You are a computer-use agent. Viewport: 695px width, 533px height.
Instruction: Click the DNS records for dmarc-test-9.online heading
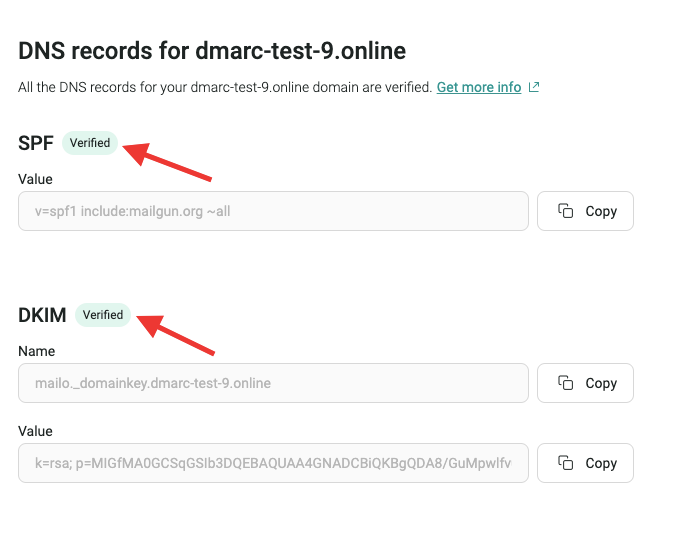point(212,50)
